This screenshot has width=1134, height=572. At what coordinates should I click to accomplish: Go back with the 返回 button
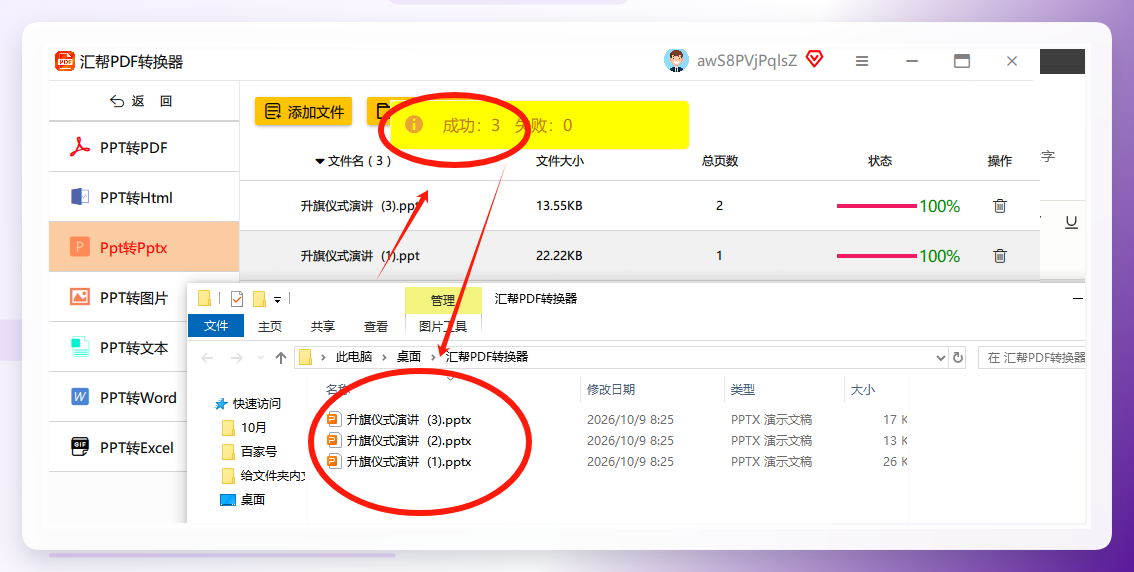(141, 101)
